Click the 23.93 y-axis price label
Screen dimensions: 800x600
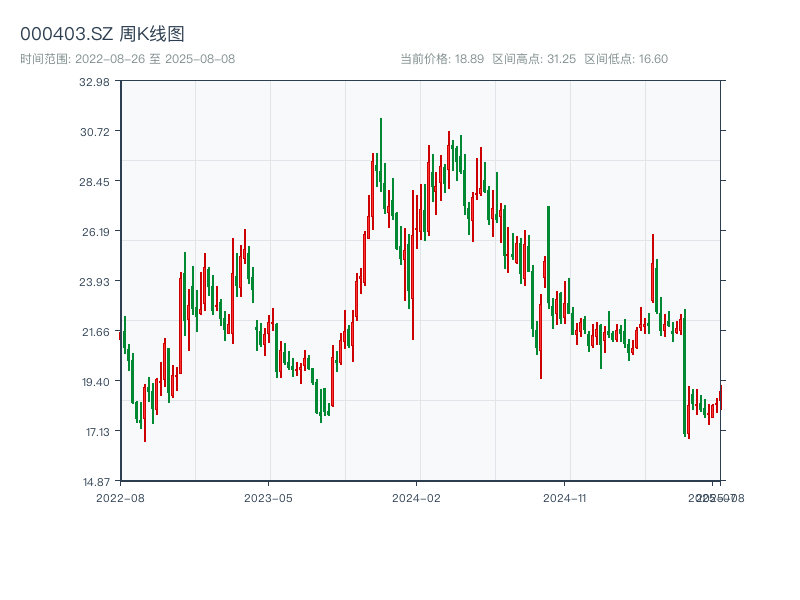pyautogui.click(x=94, y=282)
